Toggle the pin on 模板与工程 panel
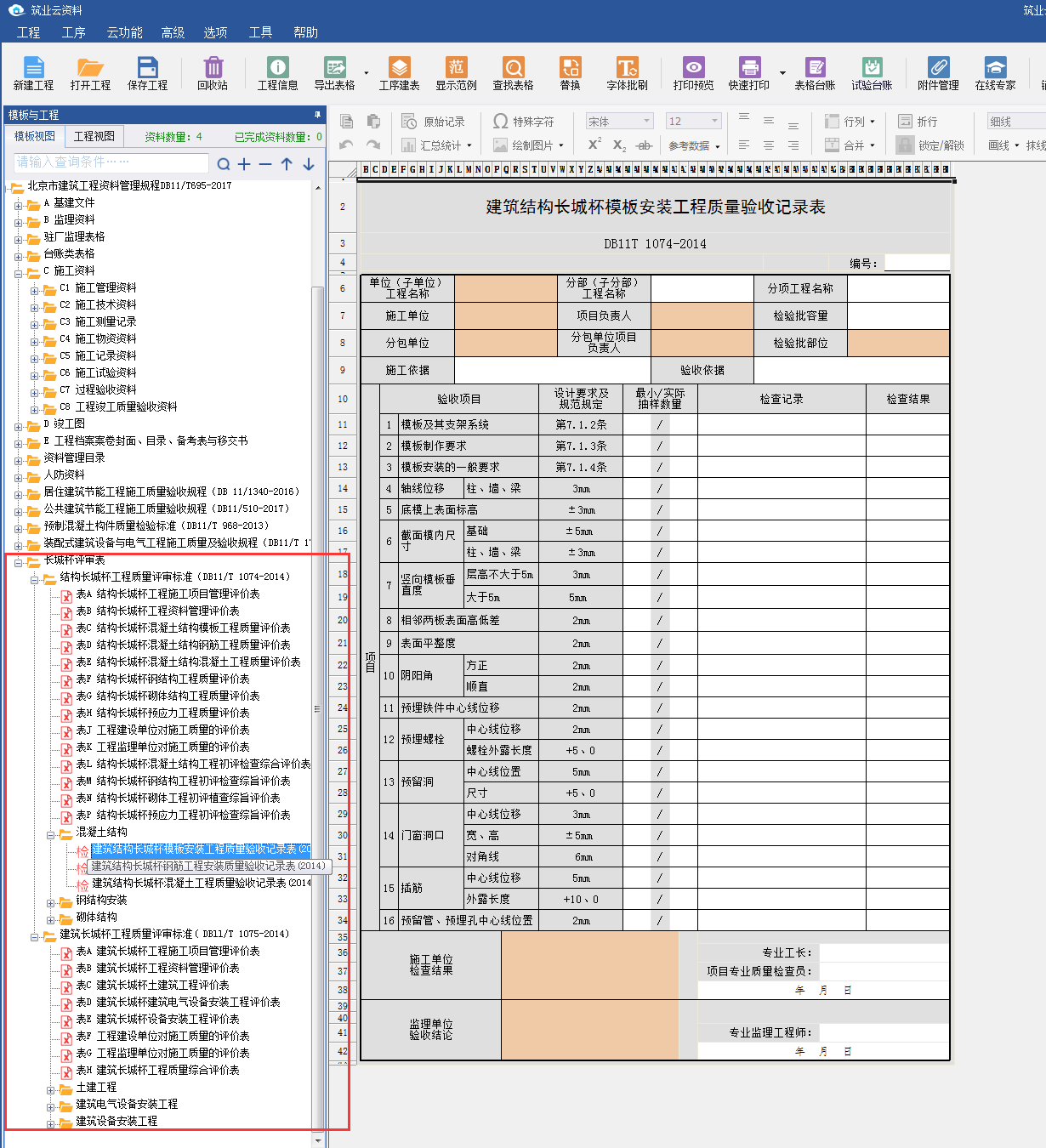 click(317, 115)
